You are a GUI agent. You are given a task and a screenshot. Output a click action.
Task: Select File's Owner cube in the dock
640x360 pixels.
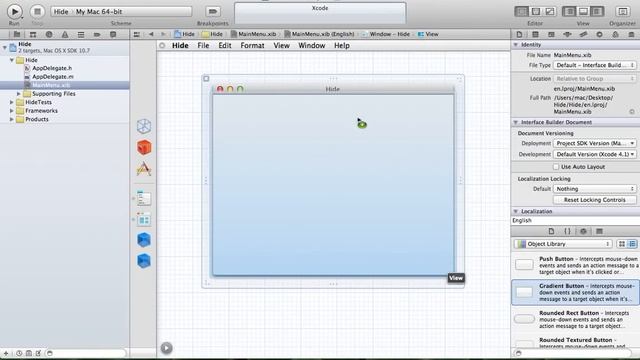point(144,126)
